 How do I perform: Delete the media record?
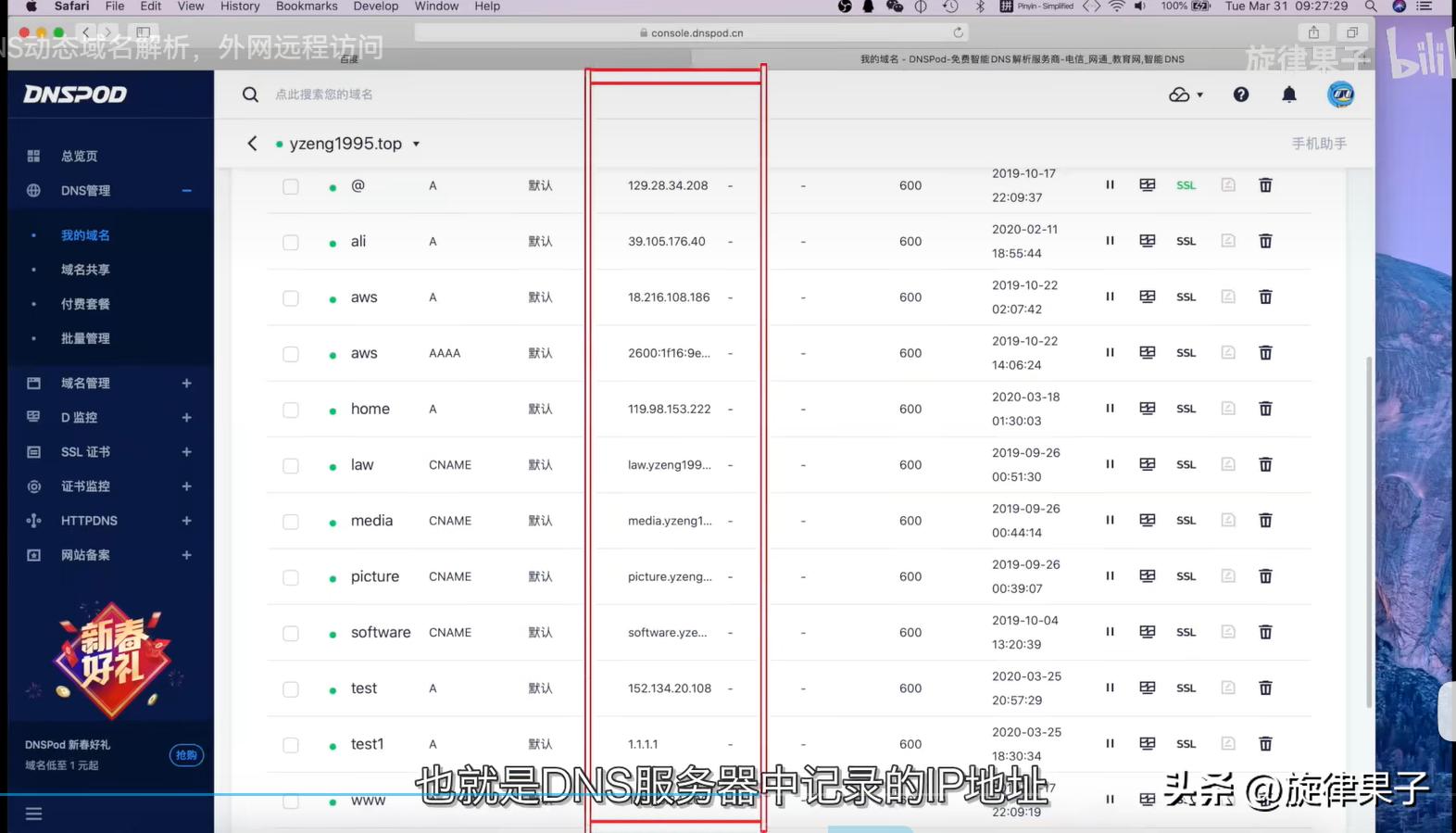click(x=1265, y=521)
